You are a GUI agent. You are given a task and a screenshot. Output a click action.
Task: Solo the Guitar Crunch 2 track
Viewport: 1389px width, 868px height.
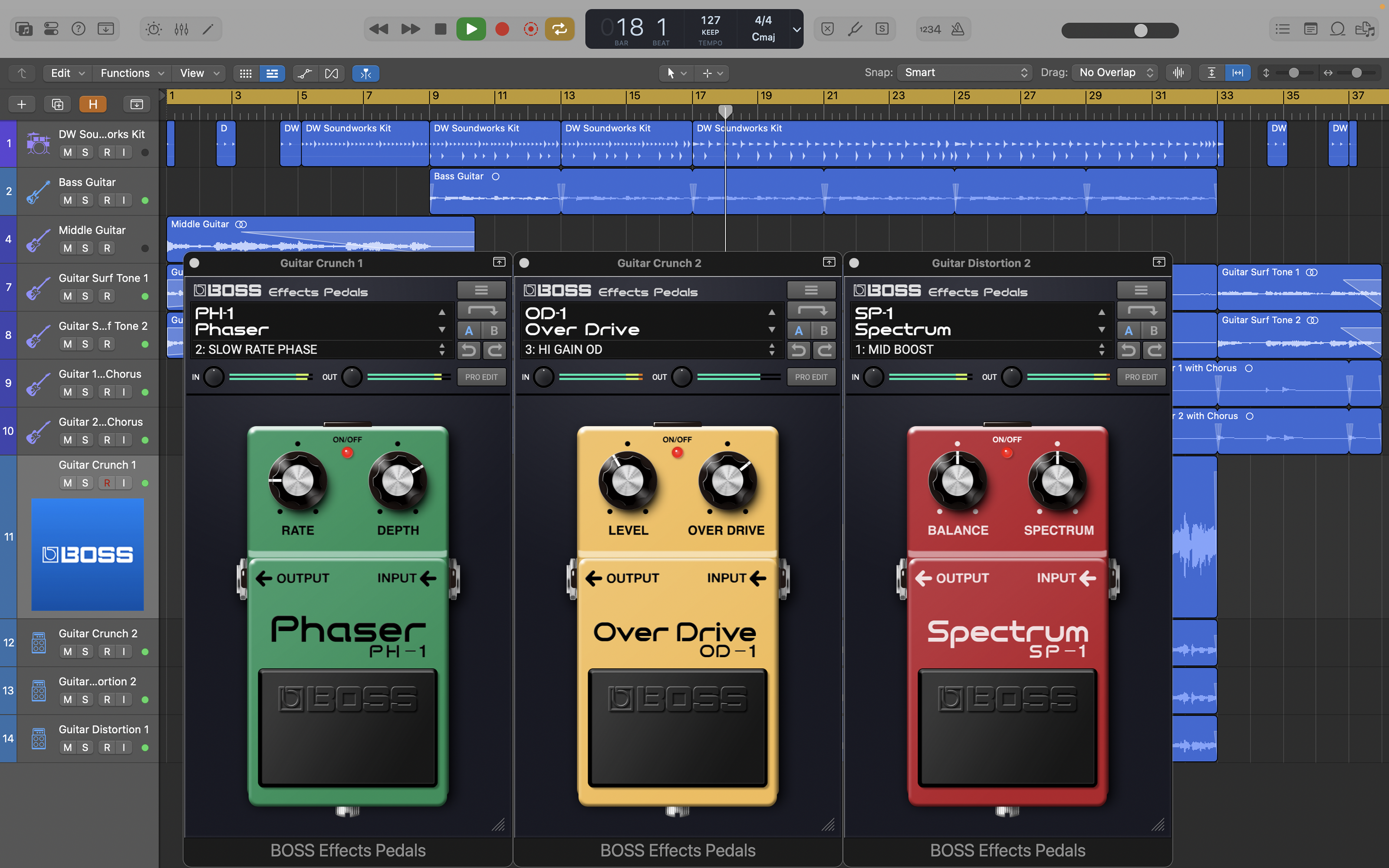click(85, 651)
